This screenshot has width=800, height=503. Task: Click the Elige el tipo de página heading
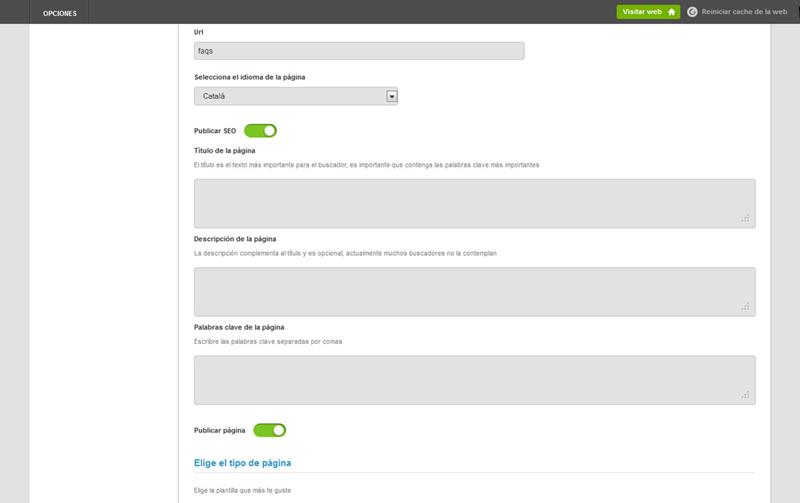(242, 463)
